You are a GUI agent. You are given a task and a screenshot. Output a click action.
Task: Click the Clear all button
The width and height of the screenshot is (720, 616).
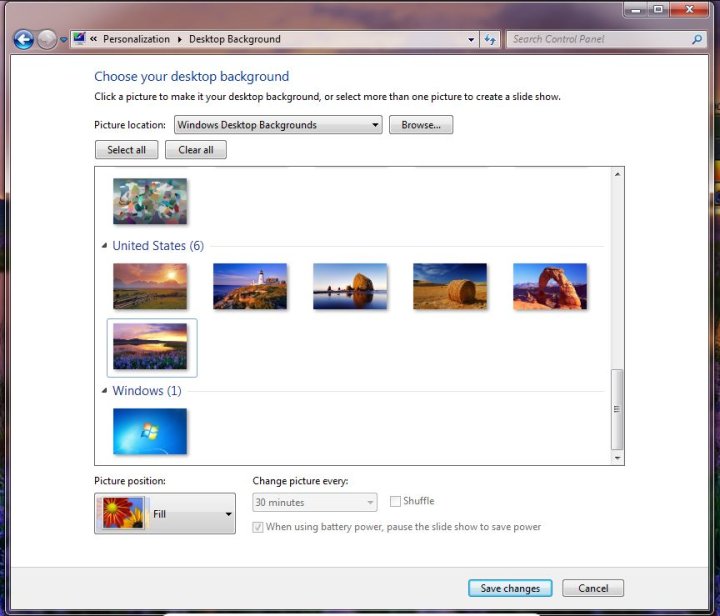coord(196,150)
